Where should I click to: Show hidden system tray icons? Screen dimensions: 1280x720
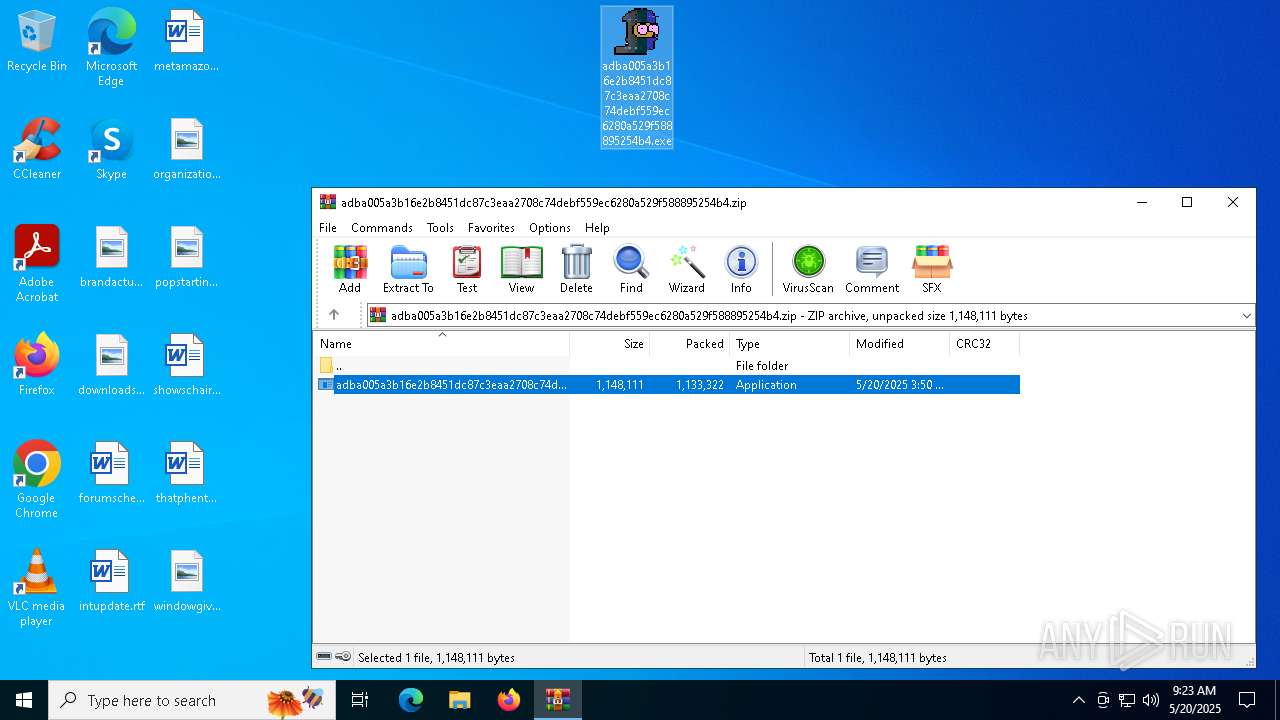pyautogui.click(x=1078, y=700)
